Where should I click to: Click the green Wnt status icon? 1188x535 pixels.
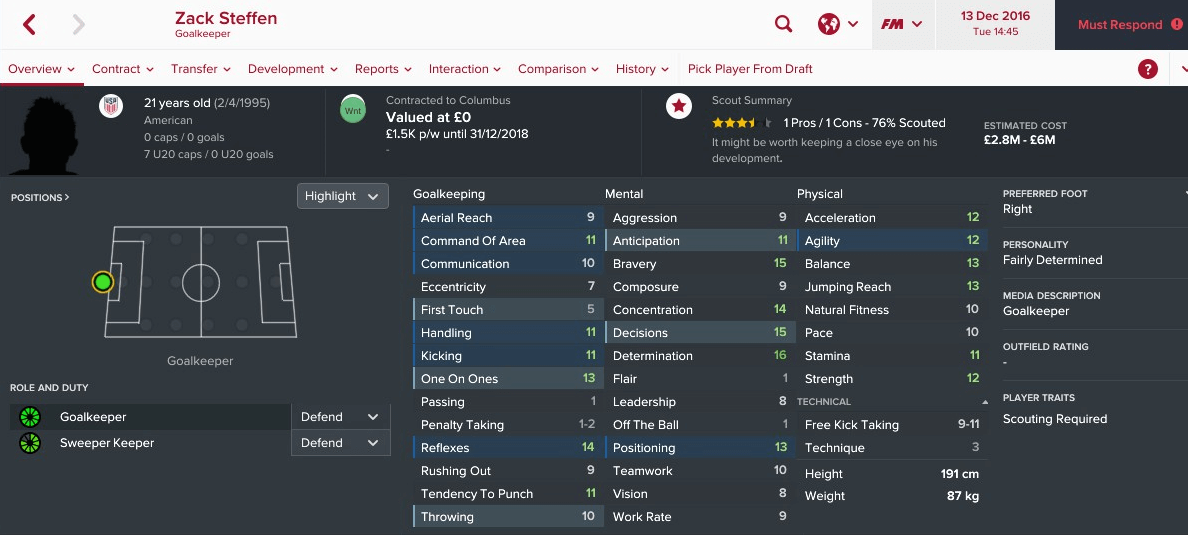353,110
